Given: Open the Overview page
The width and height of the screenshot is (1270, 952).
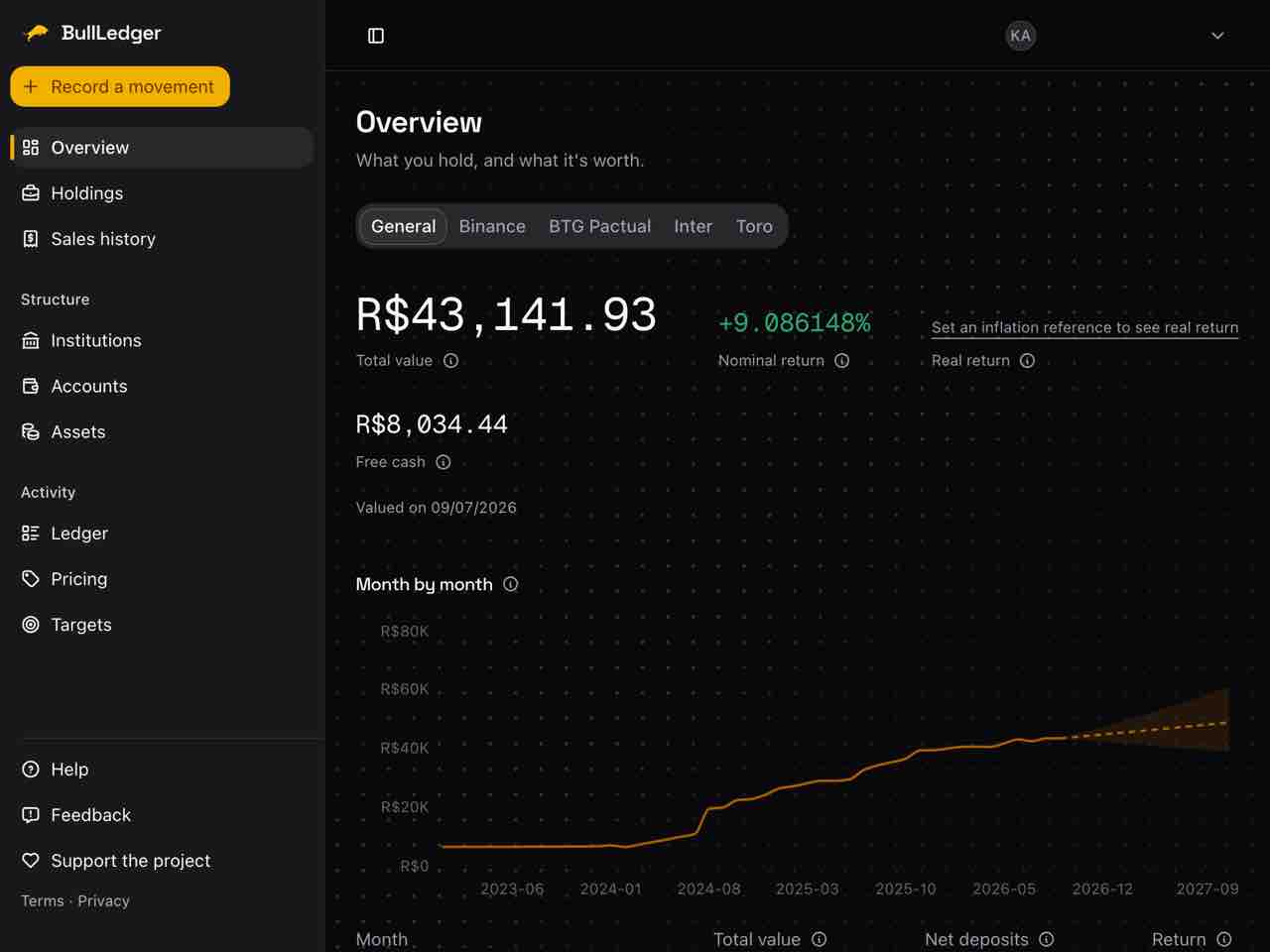Looking at the screenshot, I should point(162,148).
